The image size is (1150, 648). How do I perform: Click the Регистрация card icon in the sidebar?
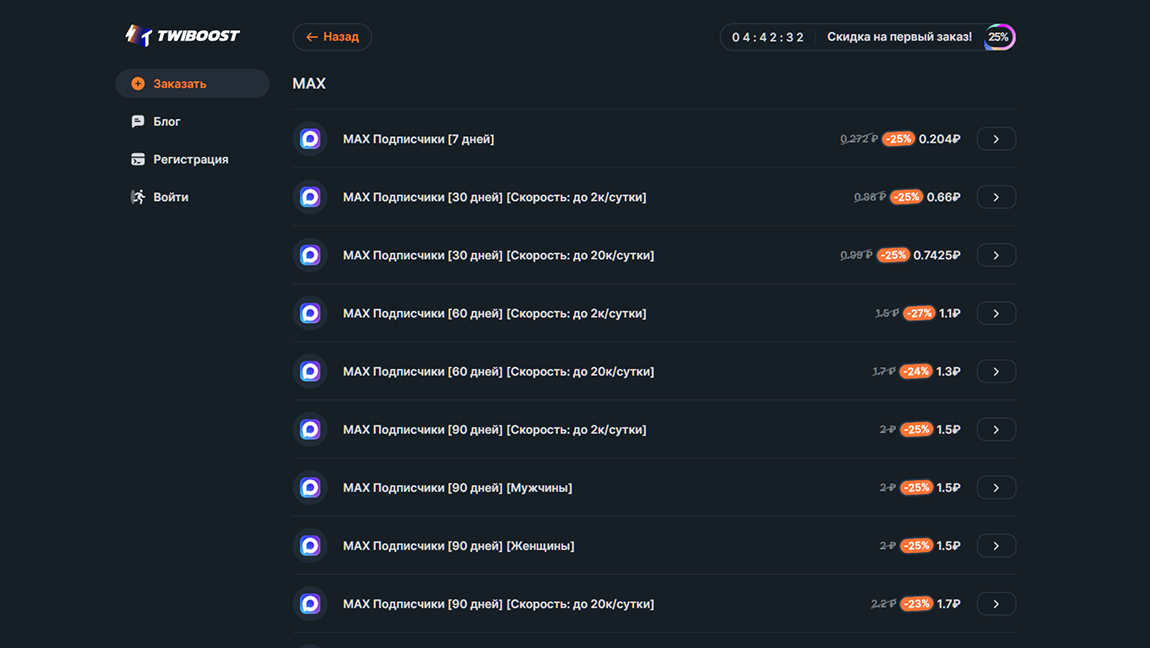[x=138, y=159]
